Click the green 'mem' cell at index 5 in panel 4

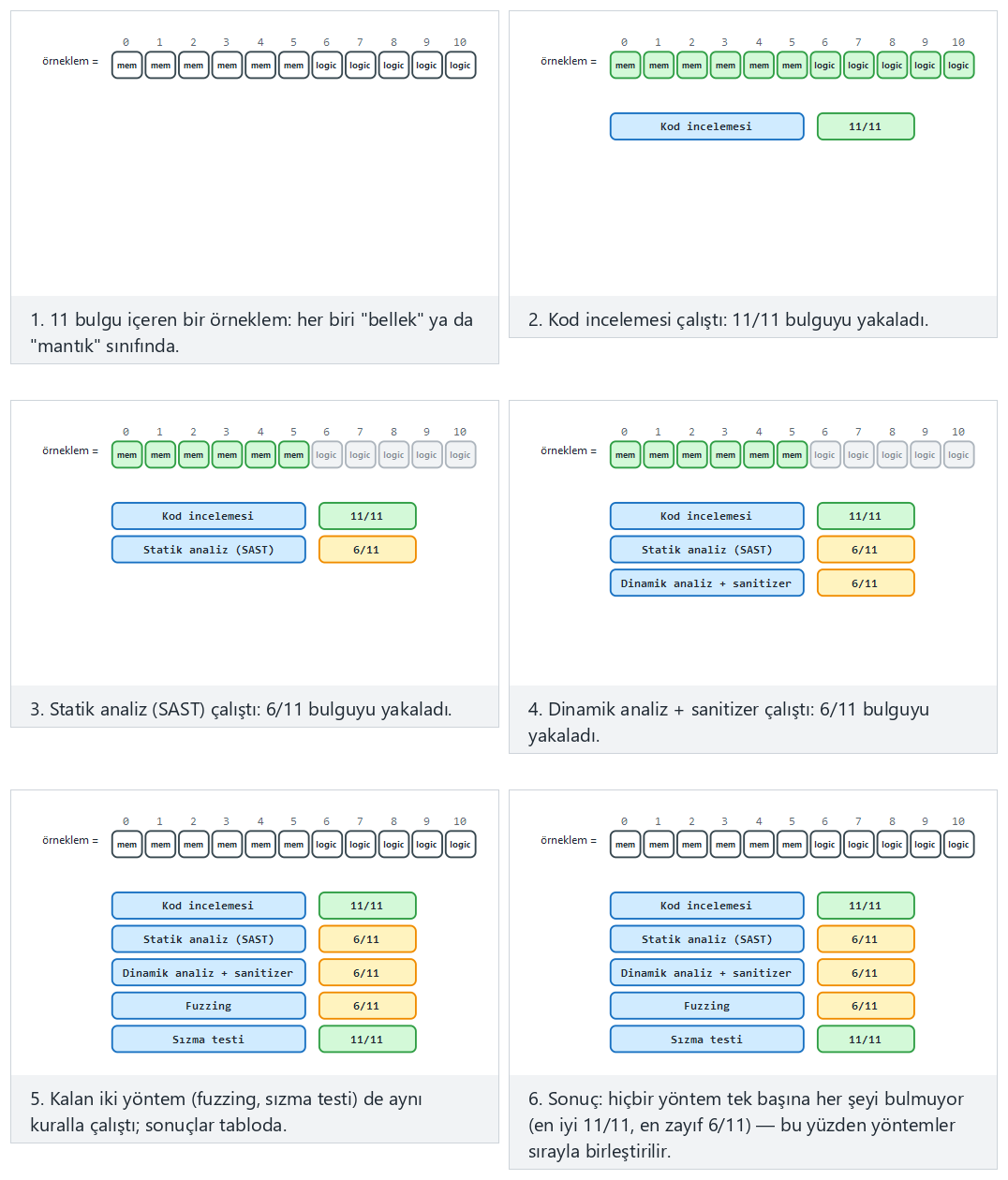[792, 455]
